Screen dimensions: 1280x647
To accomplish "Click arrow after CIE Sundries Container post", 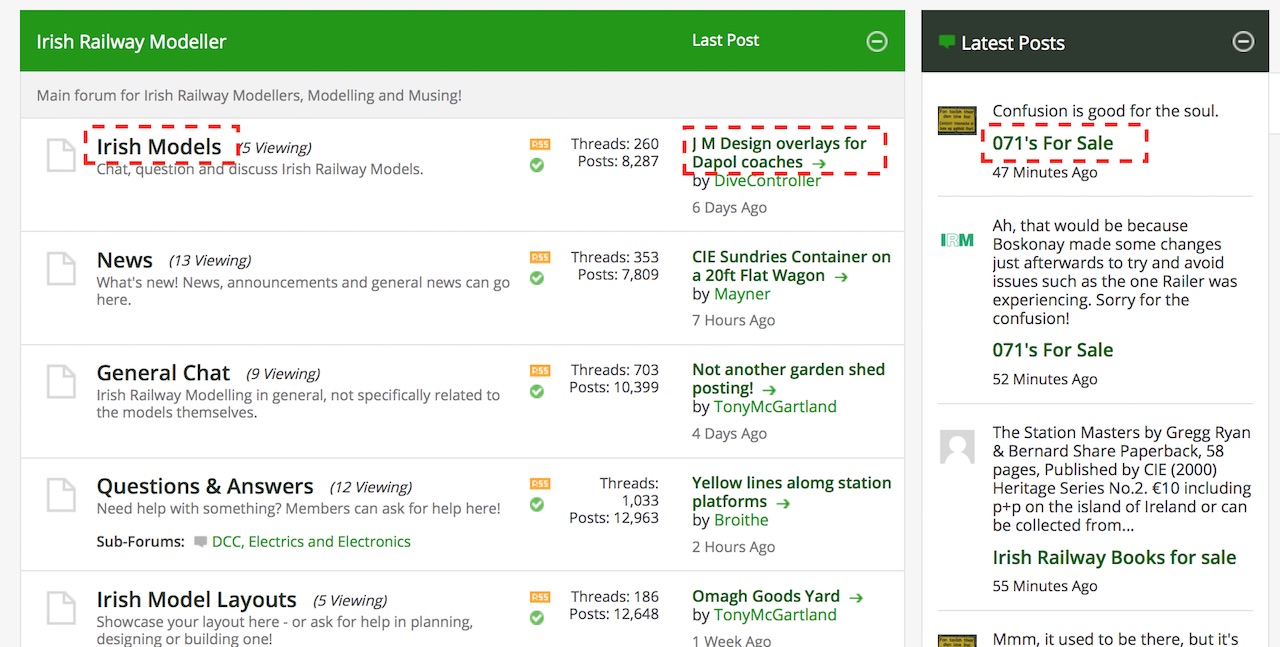I will [841, 277].
